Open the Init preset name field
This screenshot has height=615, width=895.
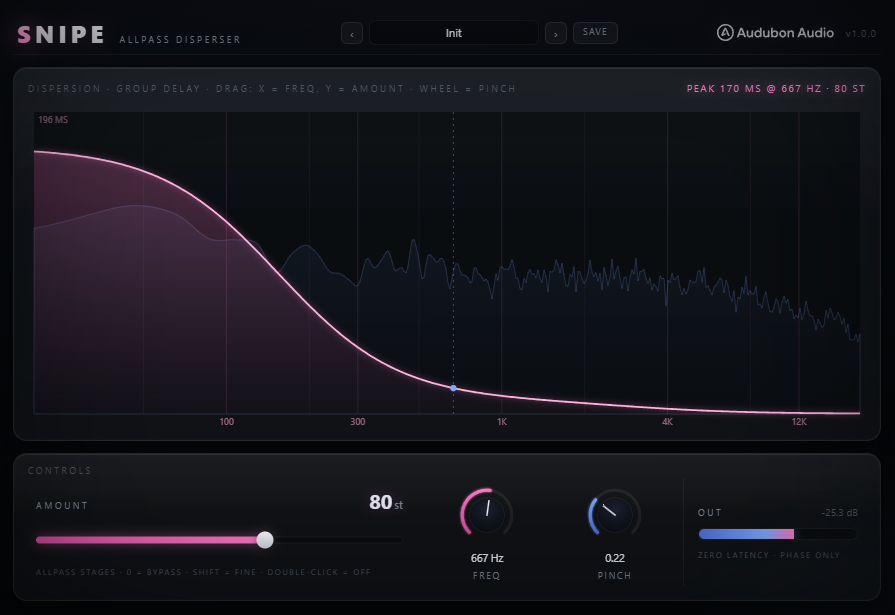coord(454,33)
